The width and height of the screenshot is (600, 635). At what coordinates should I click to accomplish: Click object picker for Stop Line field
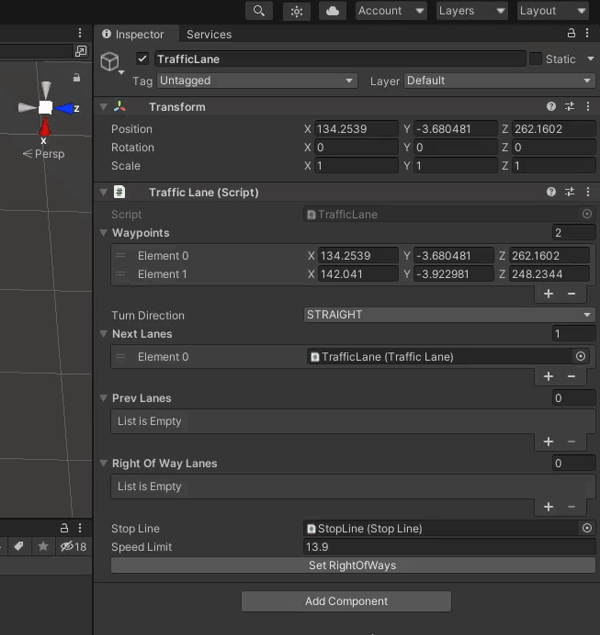click(x=587, y=528)
